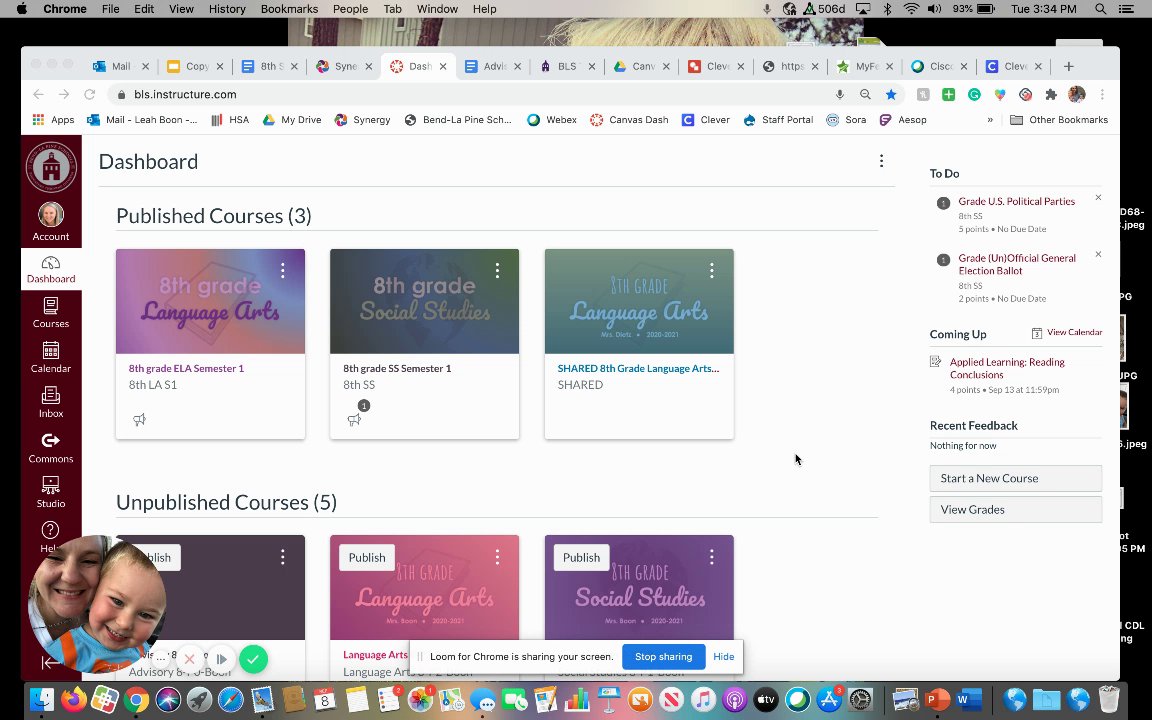Screen dimensions: 1152x720
Task: Click View Grades button
Action: (1015, 509)
